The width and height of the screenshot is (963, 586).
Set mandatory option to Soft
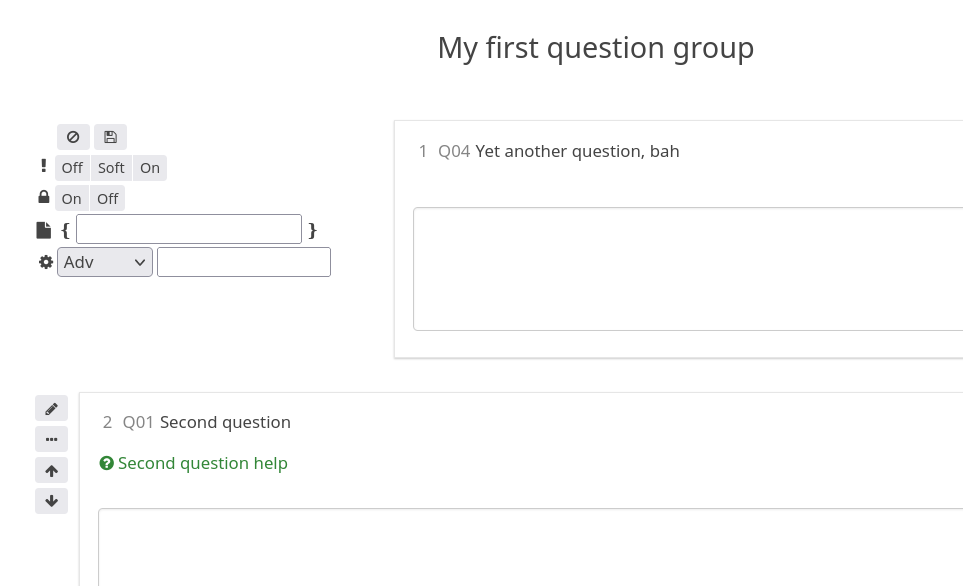click(x=111, y=168)
